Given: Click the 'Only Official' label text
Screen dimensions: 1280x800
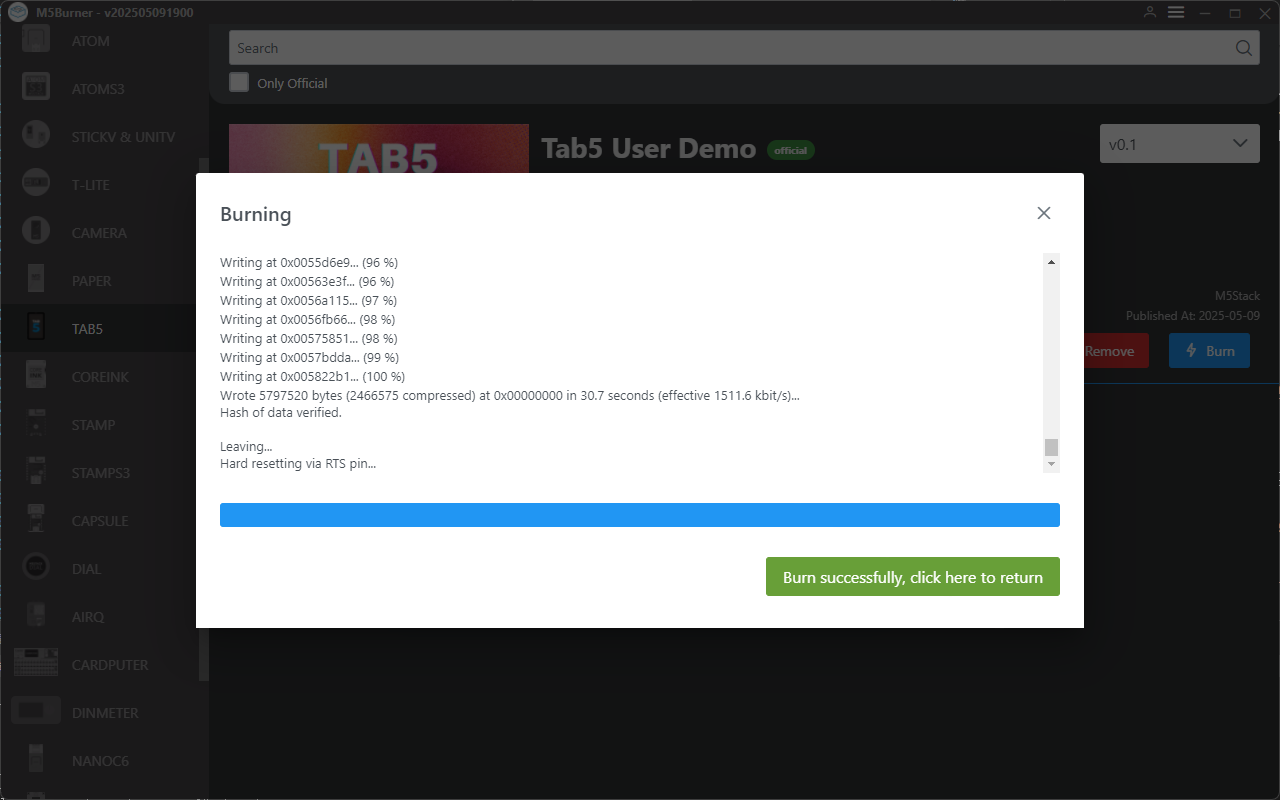Looking at the screenshot, I should coord(292,83).
